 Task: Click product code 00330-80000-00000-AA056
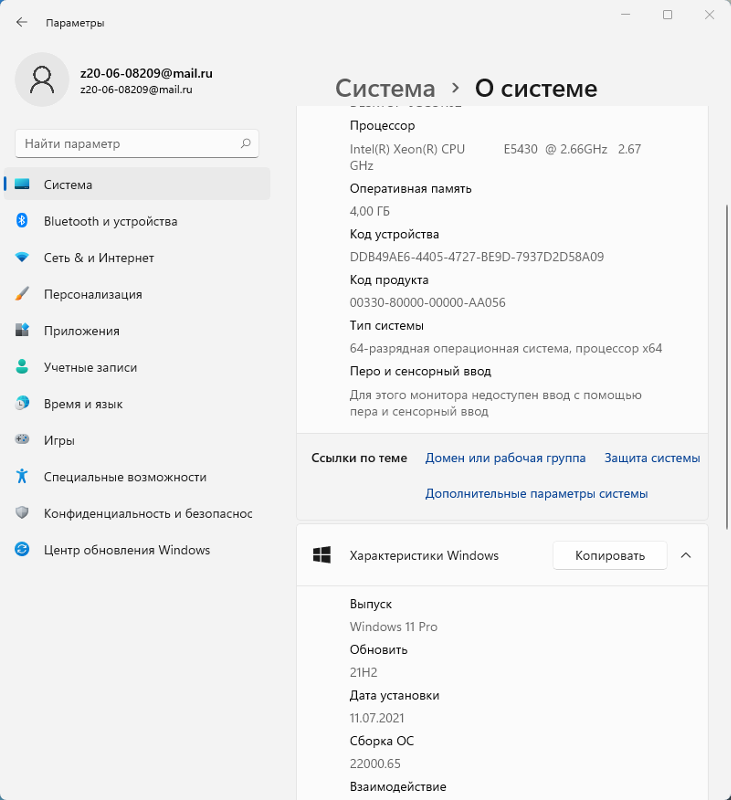tap(427, 303)
